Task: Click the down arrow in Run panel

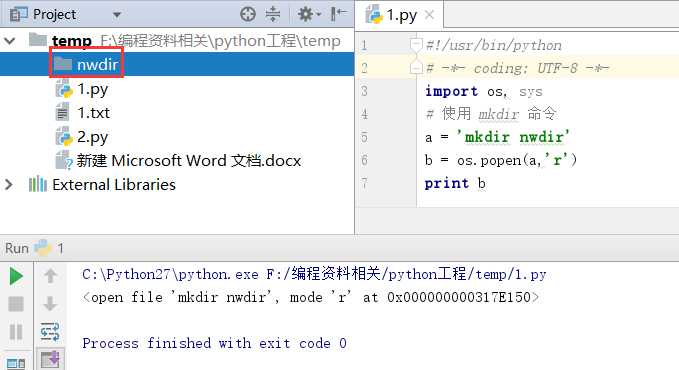Action: [50, 304]
